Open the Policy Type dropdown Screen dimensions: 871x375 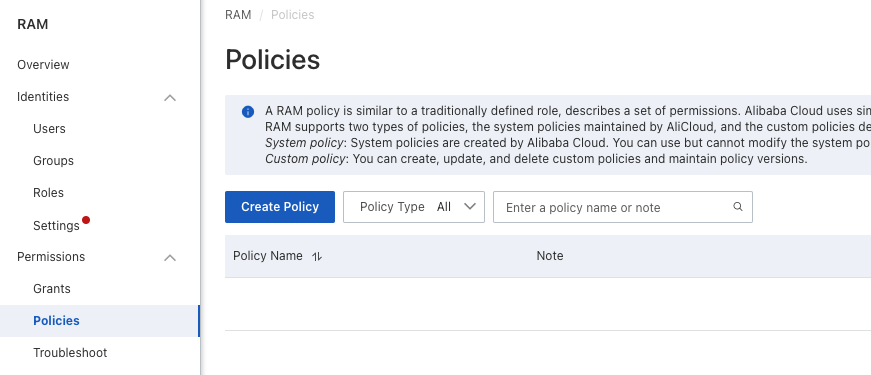pyautogui.click(x=414, y=207)
